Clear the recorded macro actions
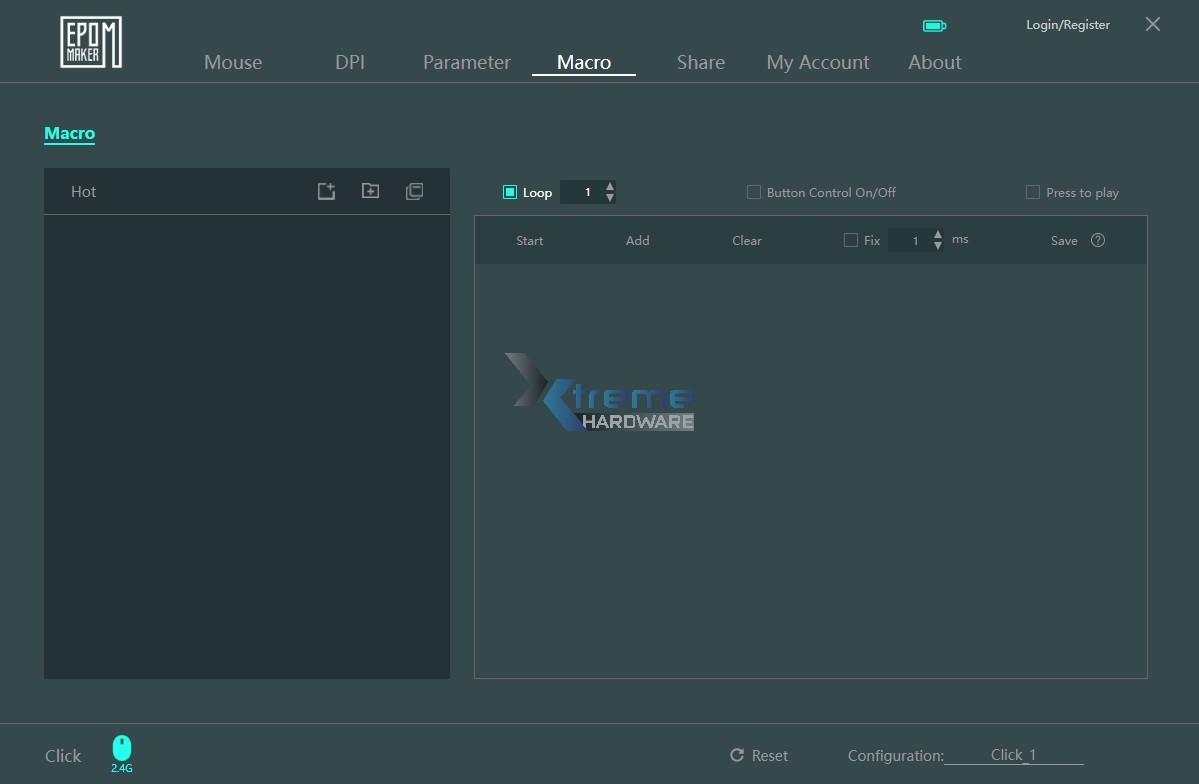The height and width of the screenshot is (784, 1199). (746, 240)
